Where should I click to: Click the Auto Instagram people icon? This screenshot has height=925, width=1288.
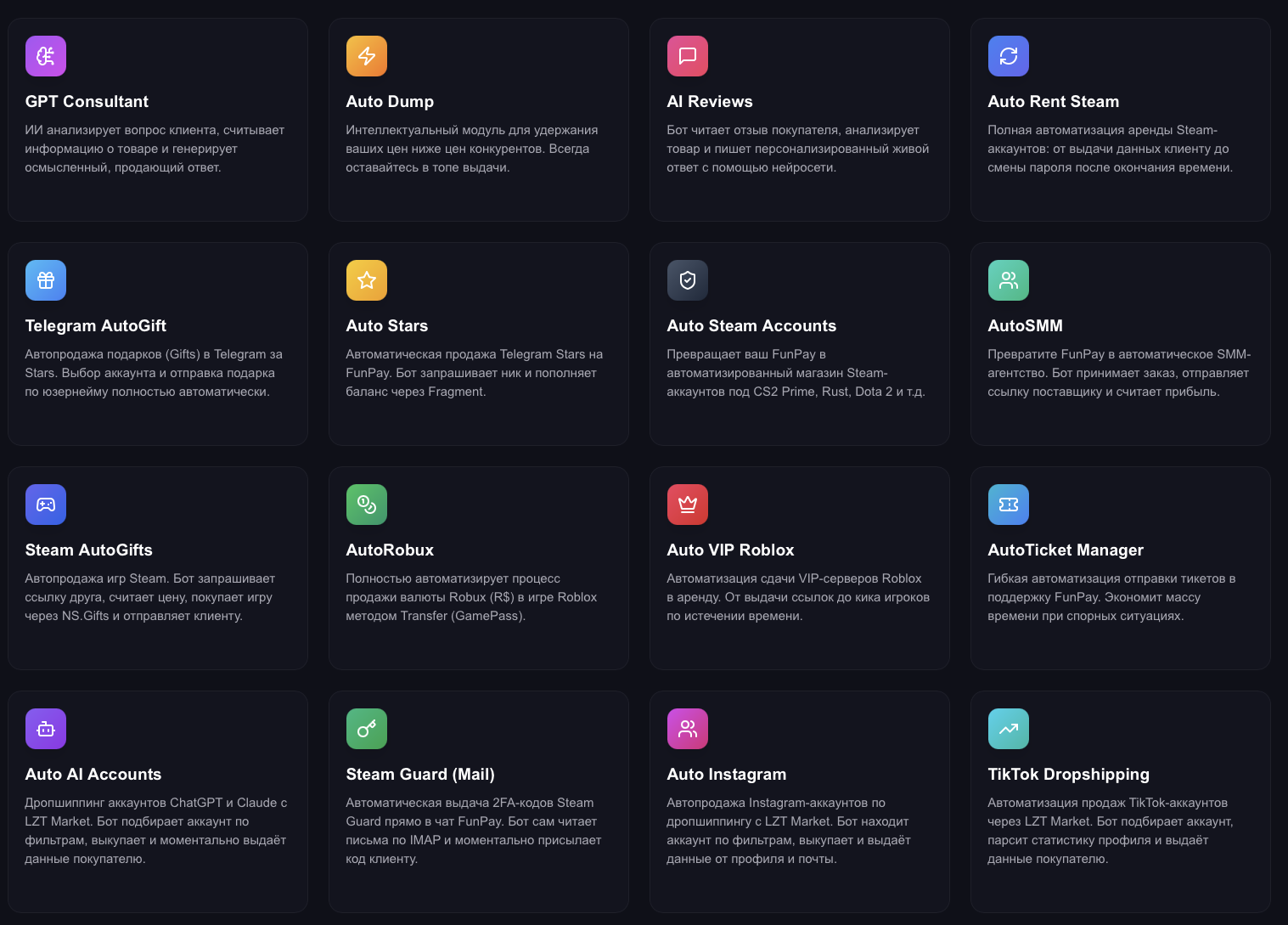click(688, 729)
